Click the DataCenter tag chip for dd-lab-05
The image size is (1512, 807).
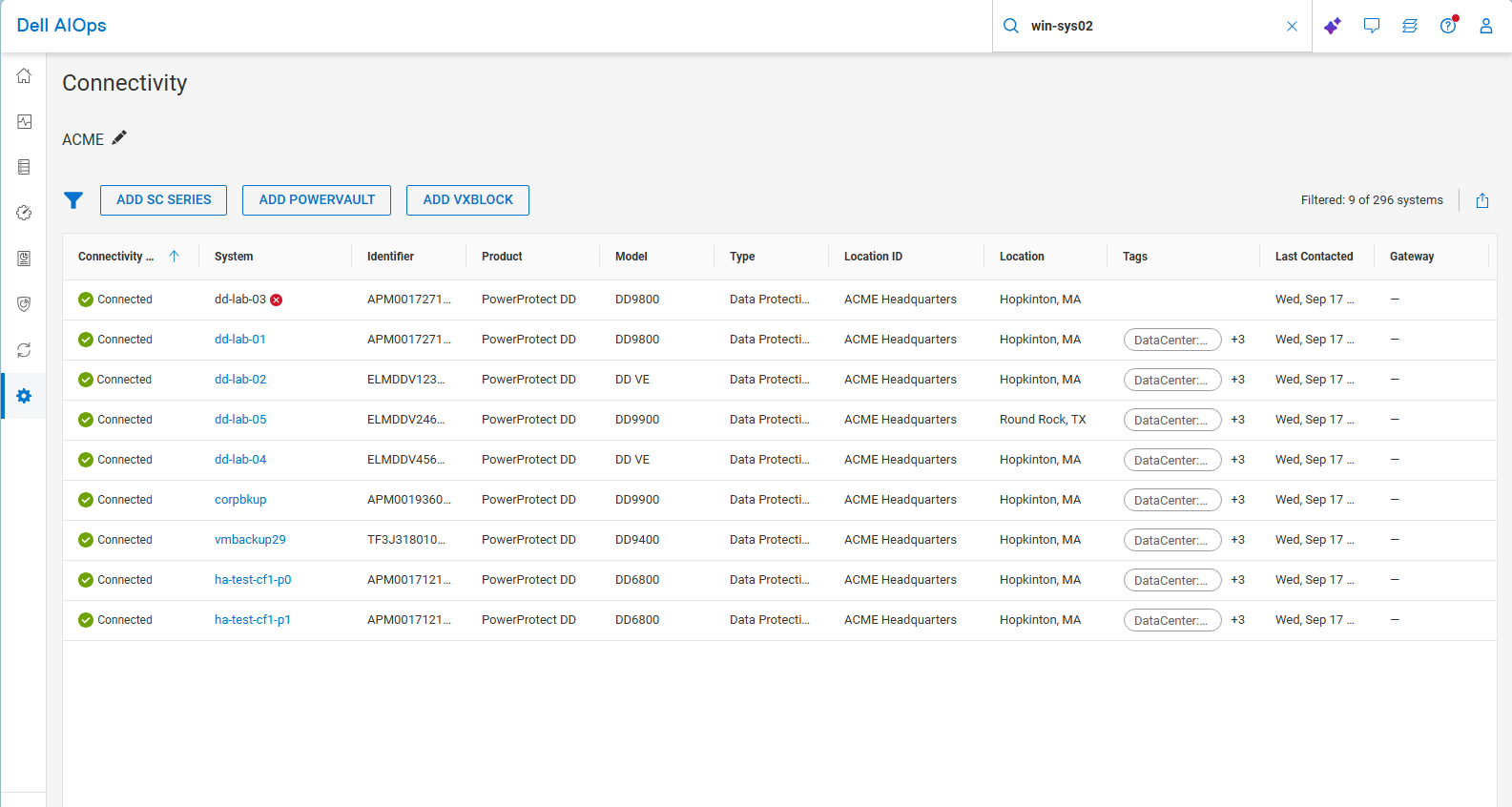pyautogui.click(x=1172, y=420)
